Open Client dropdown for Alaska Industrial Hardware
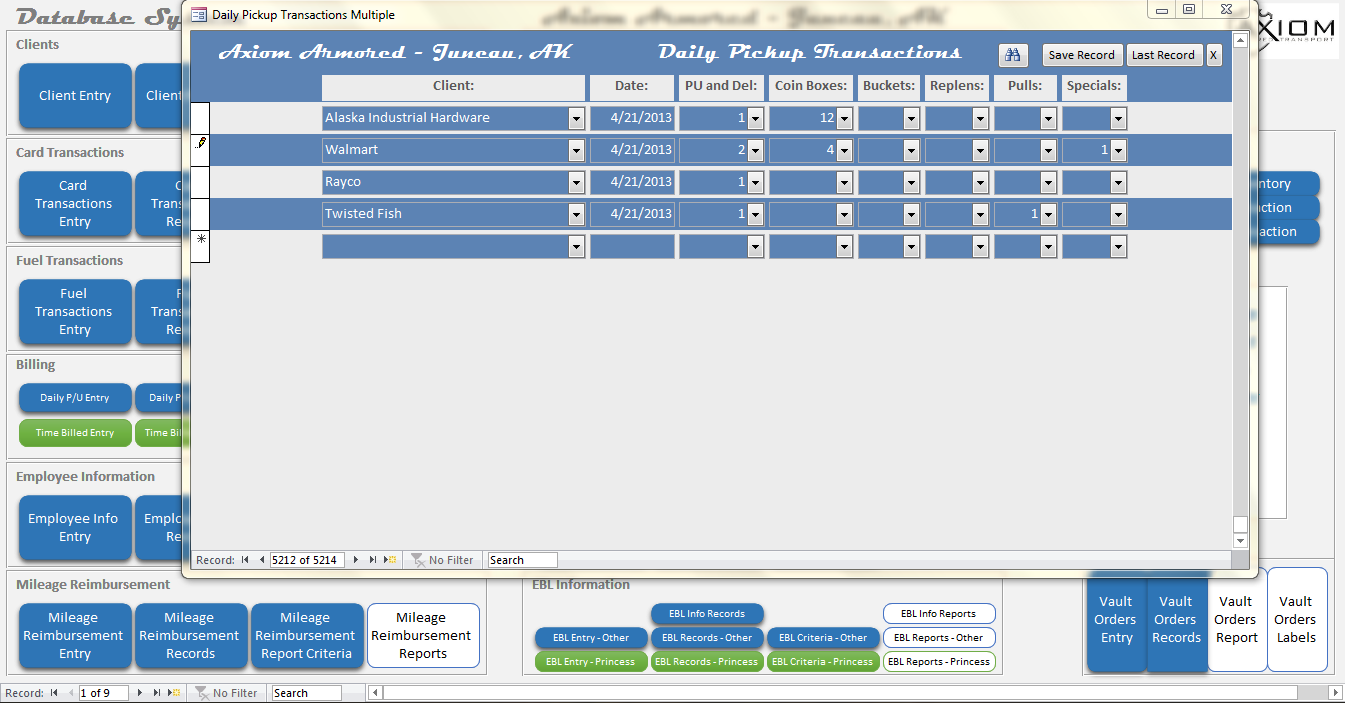 coord(576,119)
